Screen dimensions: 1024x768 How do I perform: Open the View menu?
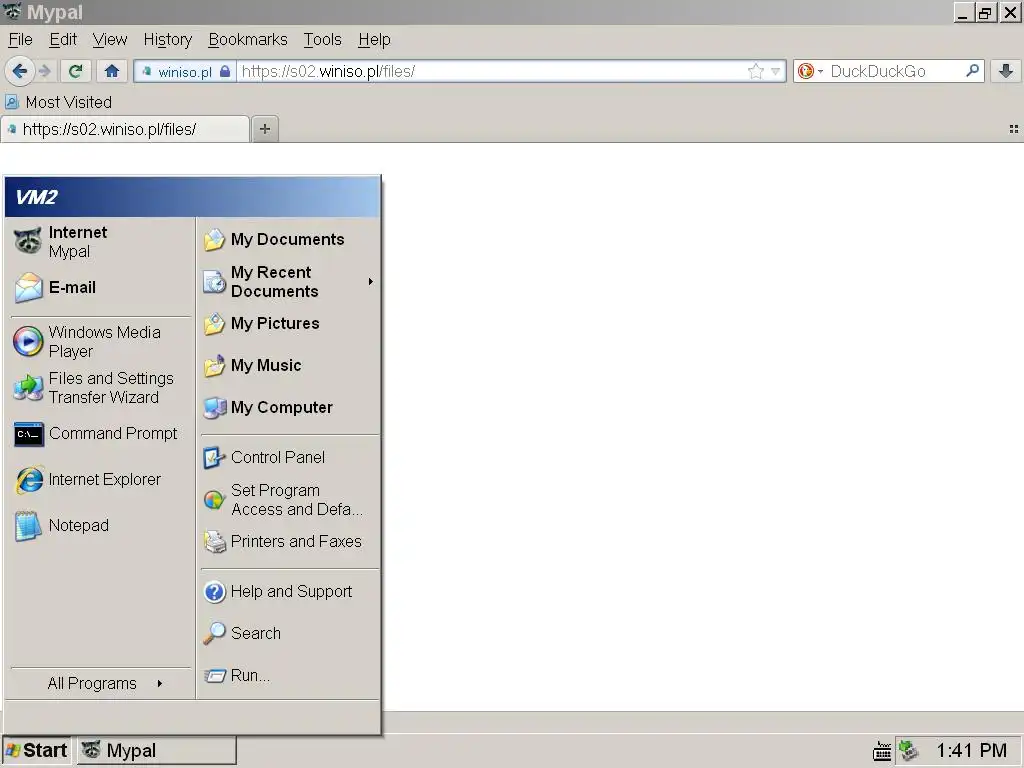tap(110, 40)
